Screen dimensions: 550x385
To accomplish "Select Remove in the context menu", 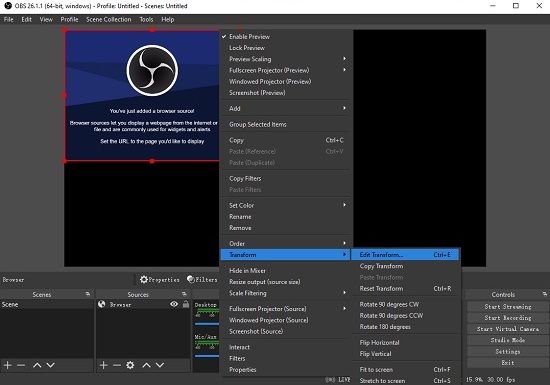I will click(x=285, y=228).
